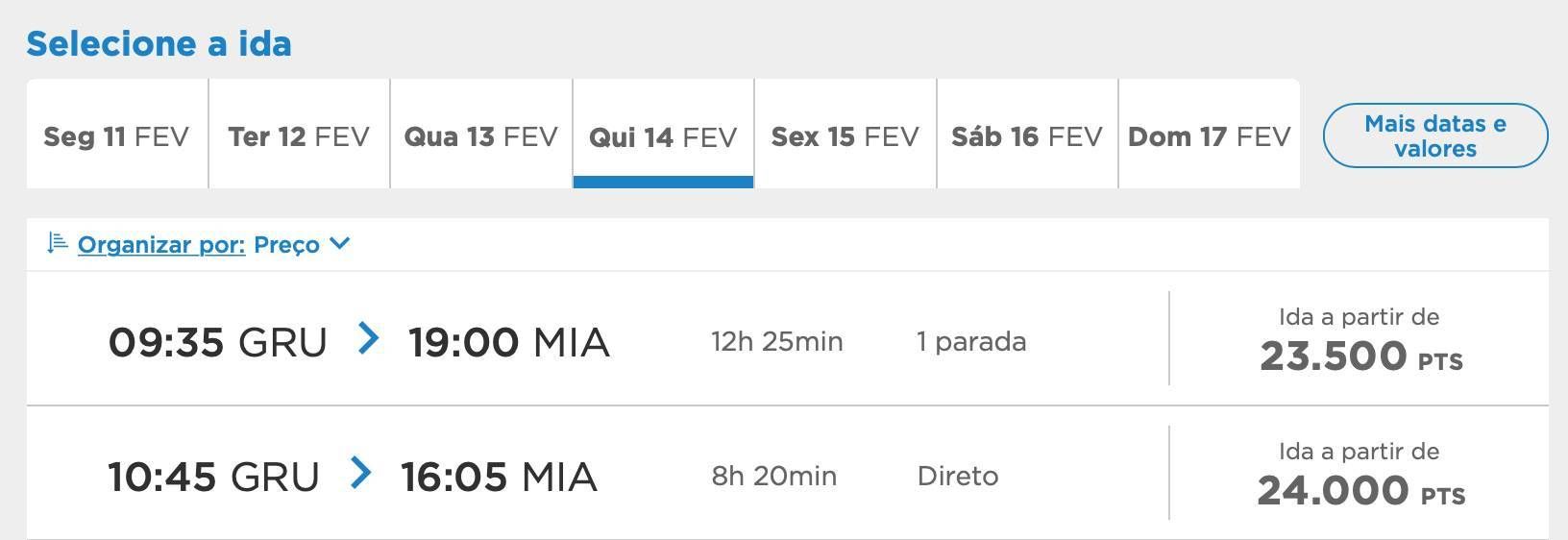The image size is (1568, 540).
Task: Click the blue arrow icon between 09:35 GRU and 19:00 MIA
Action: pyautogui.click(x=368, y=338)
